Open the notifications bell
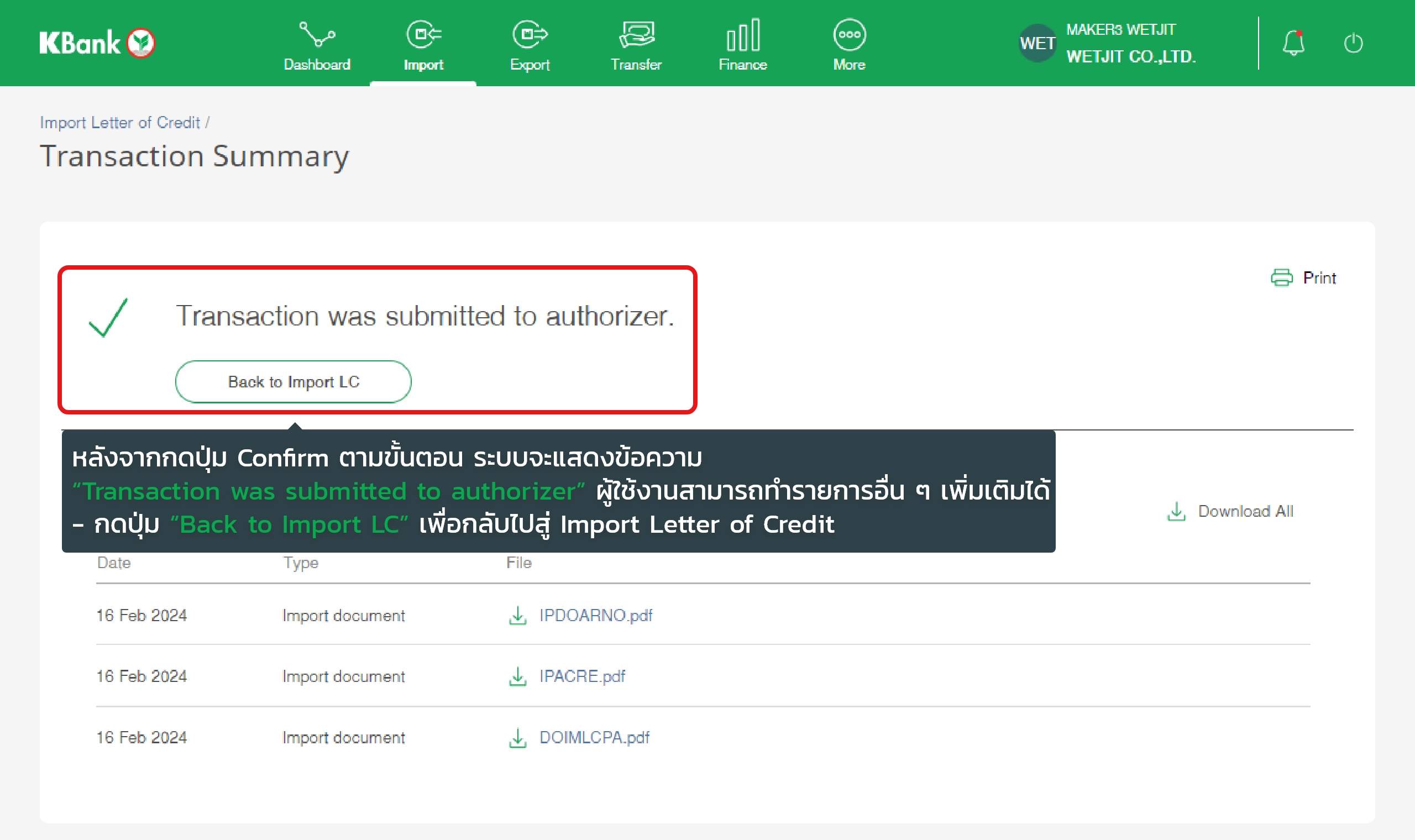The width and height of the screenshot is (1415, 840). pyautogui.click(x=1293, y=43)
